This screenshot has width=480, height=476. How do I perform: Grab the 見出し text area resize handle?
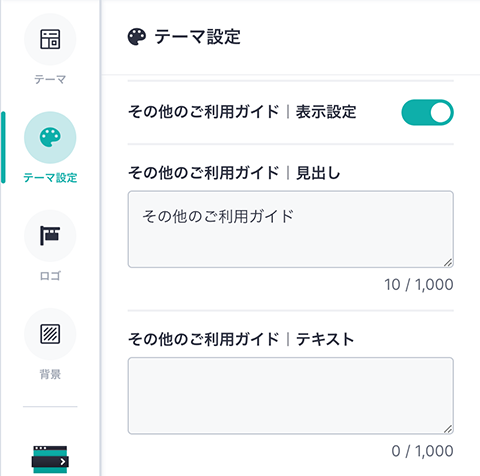(x=448, y=263)
